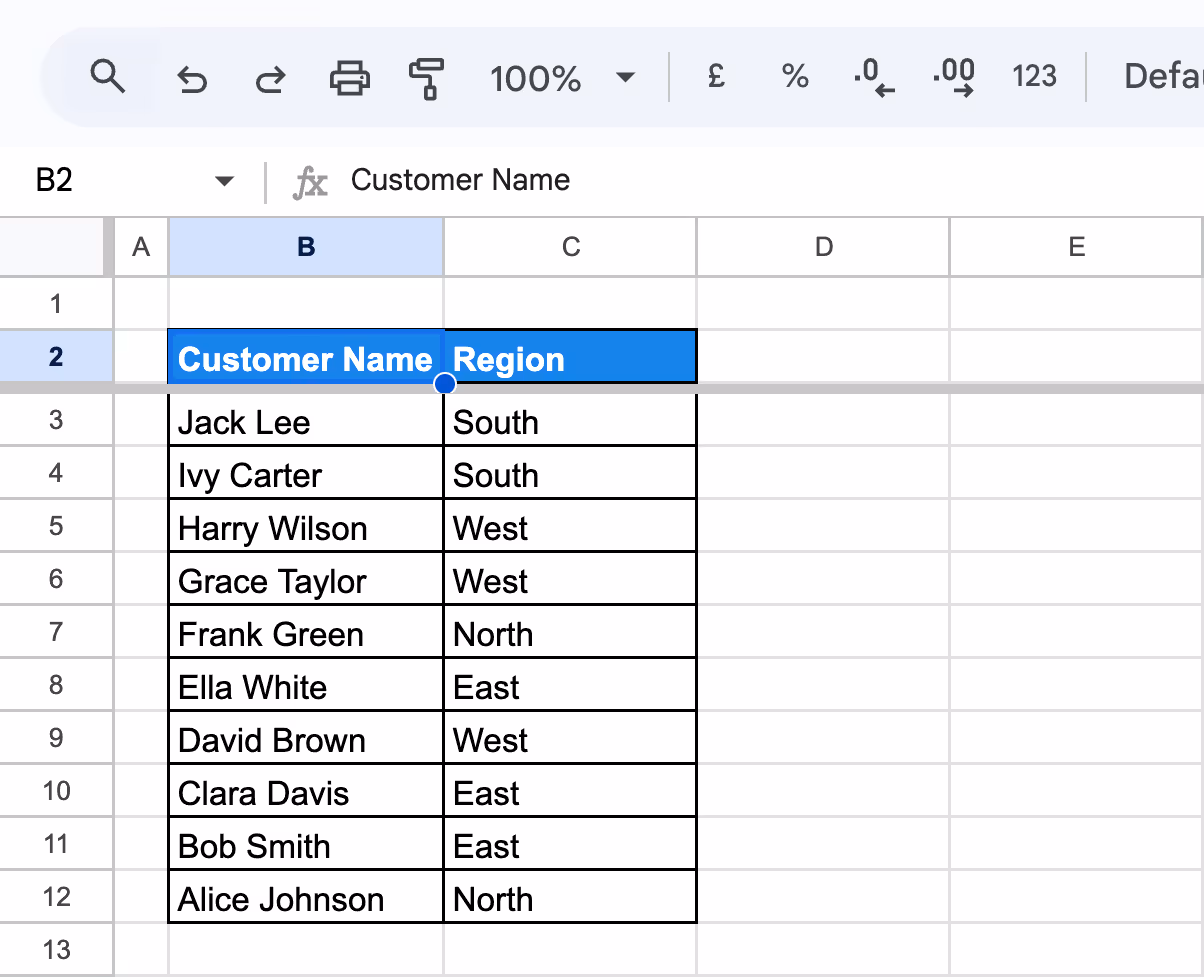This screenshot has height=977, width=1204.
Task: Open search within the spreadsheet
Action: click(x=108, y=75)
